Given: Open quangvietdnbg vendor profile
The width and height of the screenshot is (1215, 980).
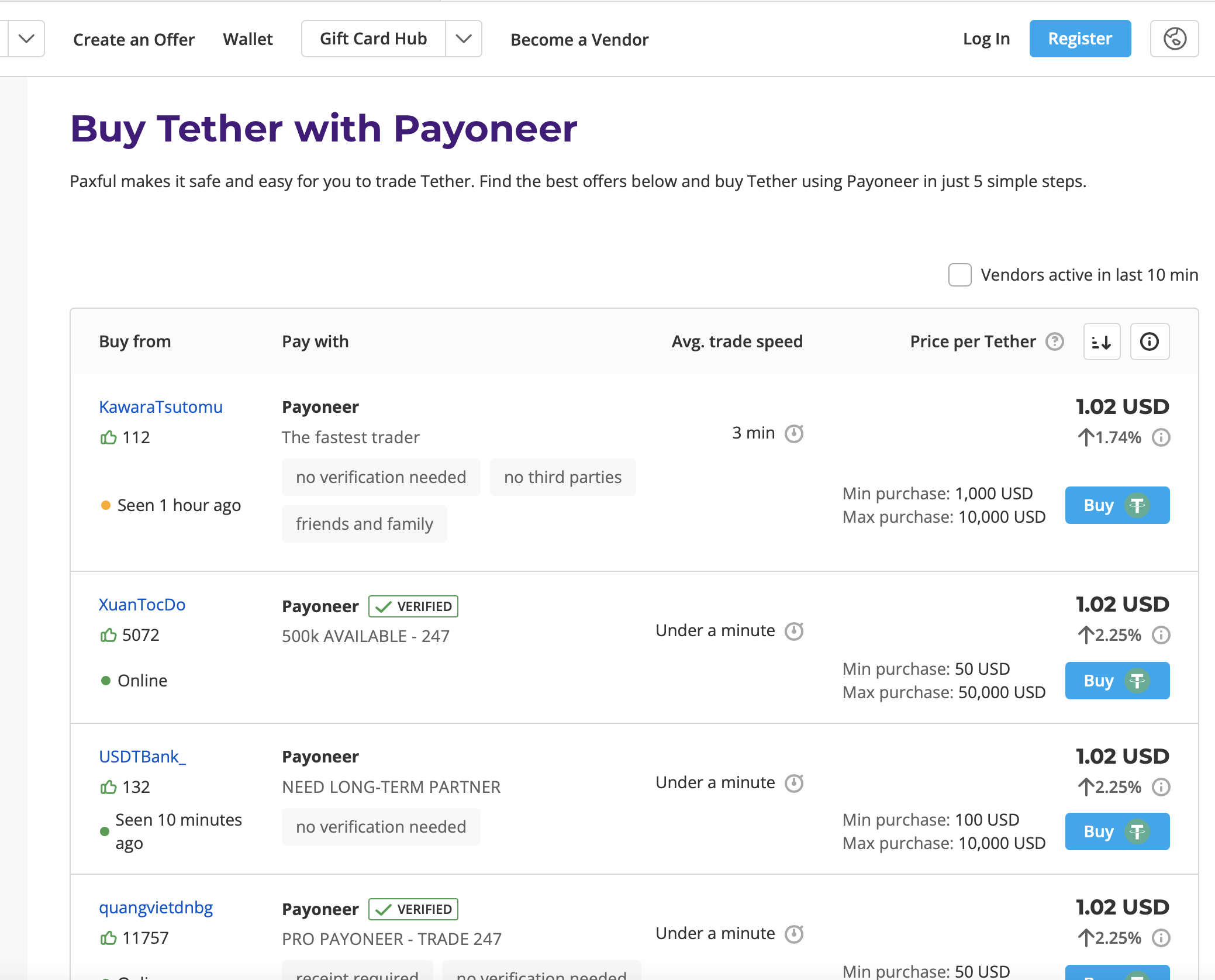Looking at the screenshot, I should coord(156,907).
